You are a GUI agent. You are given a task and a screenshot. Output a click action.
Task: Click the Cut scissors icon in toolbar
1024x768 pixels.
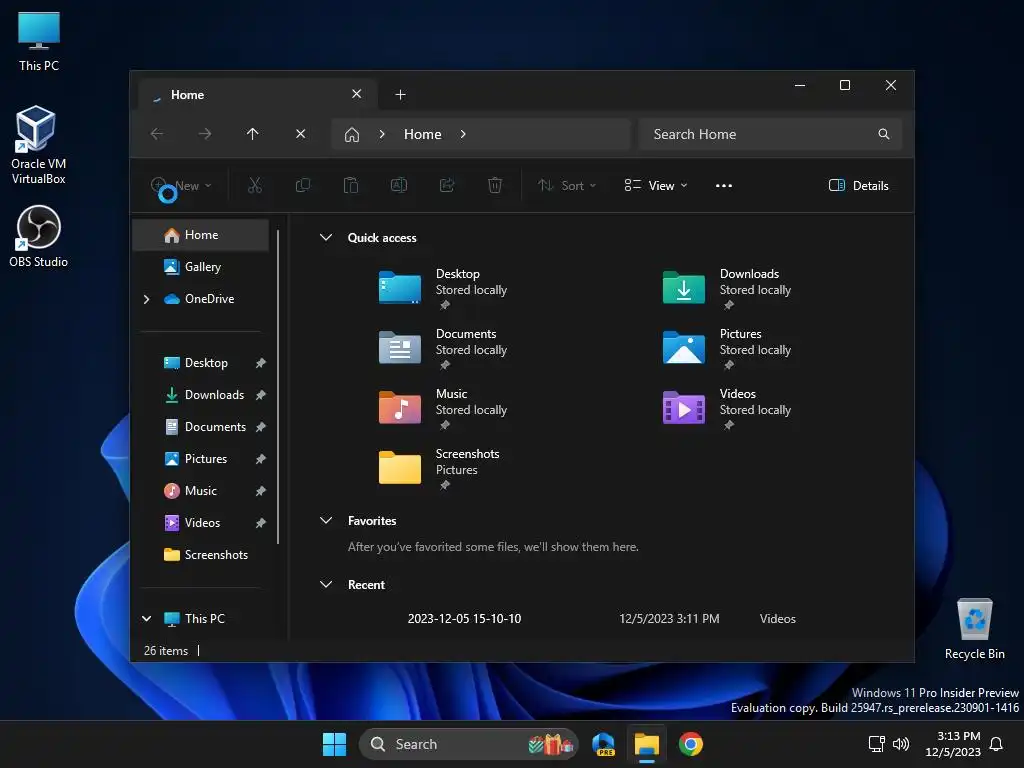(255, 185)
